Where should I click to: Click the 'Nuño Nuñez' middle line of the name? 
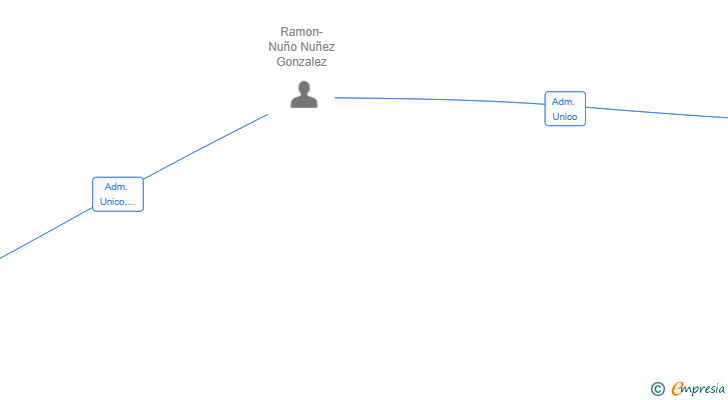coord(301,46)
